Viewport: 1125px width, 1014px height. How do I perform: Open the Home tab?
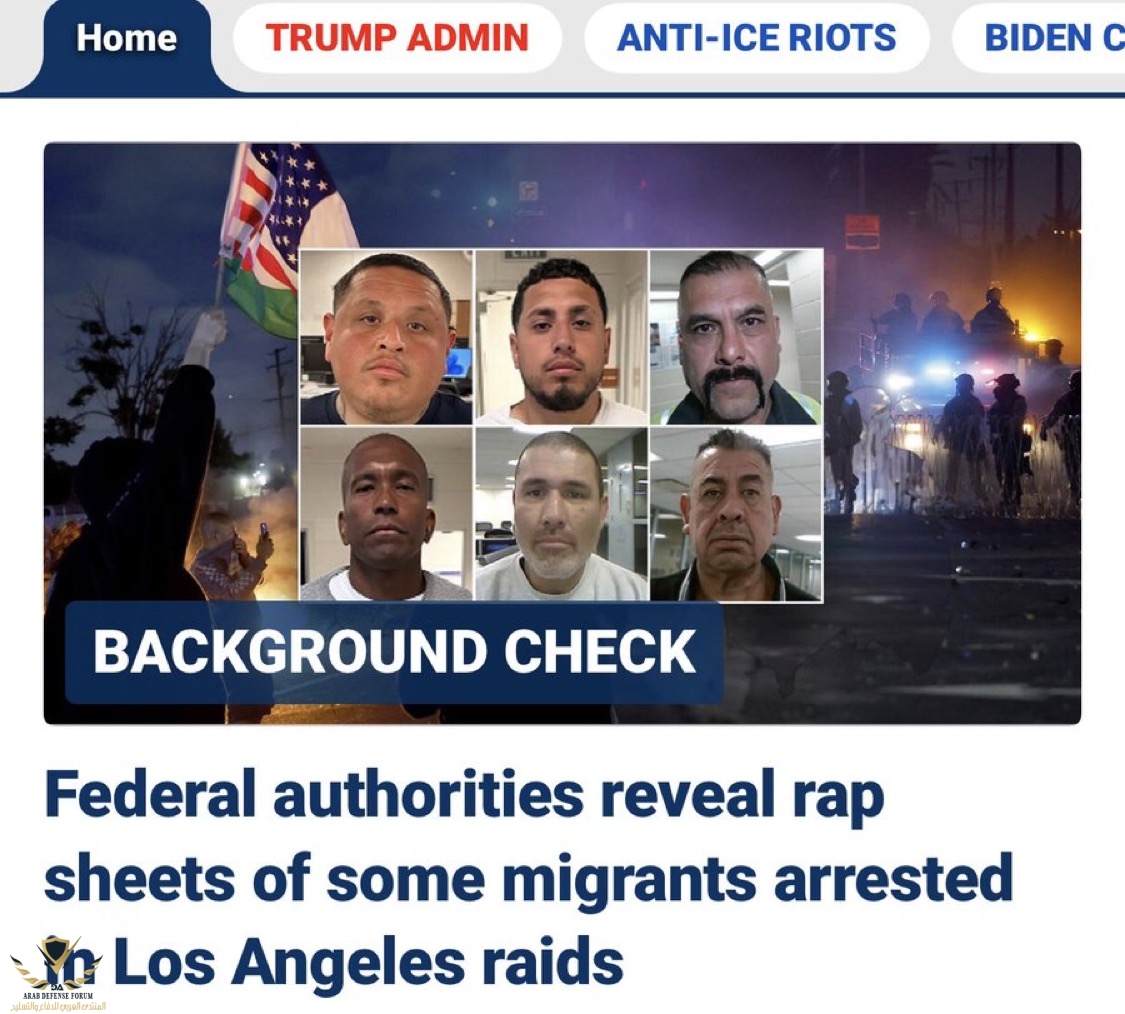click(126, 39)
